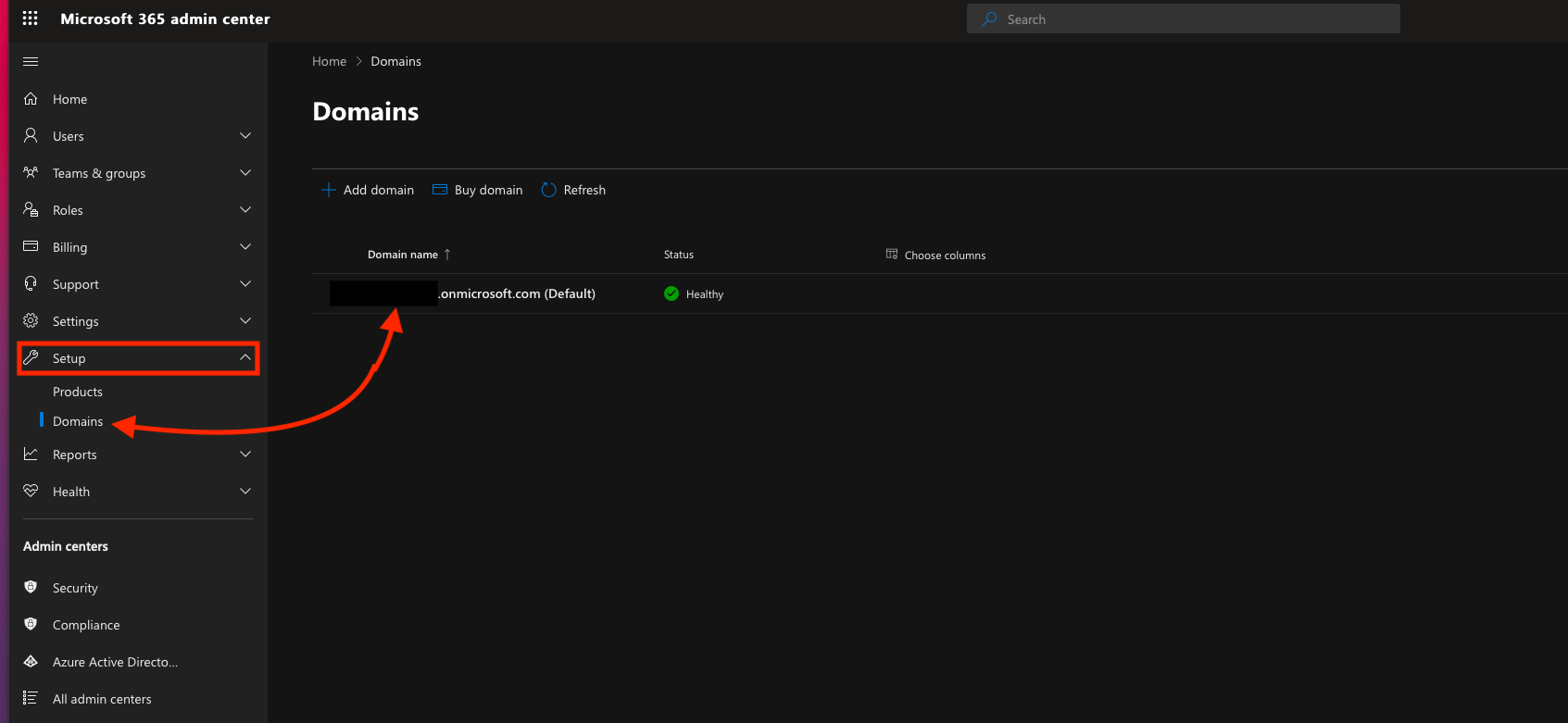
Task: Click the Azure Active Directory icon
Action: [x=31, y=661]
